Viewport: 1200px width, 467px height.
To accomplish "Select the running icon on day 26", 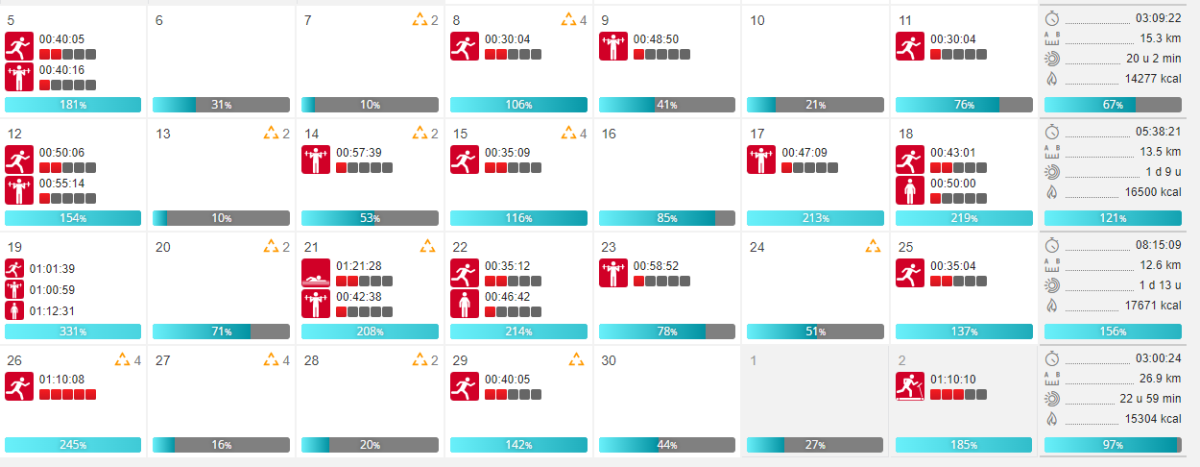I will [x=19, y=387].
